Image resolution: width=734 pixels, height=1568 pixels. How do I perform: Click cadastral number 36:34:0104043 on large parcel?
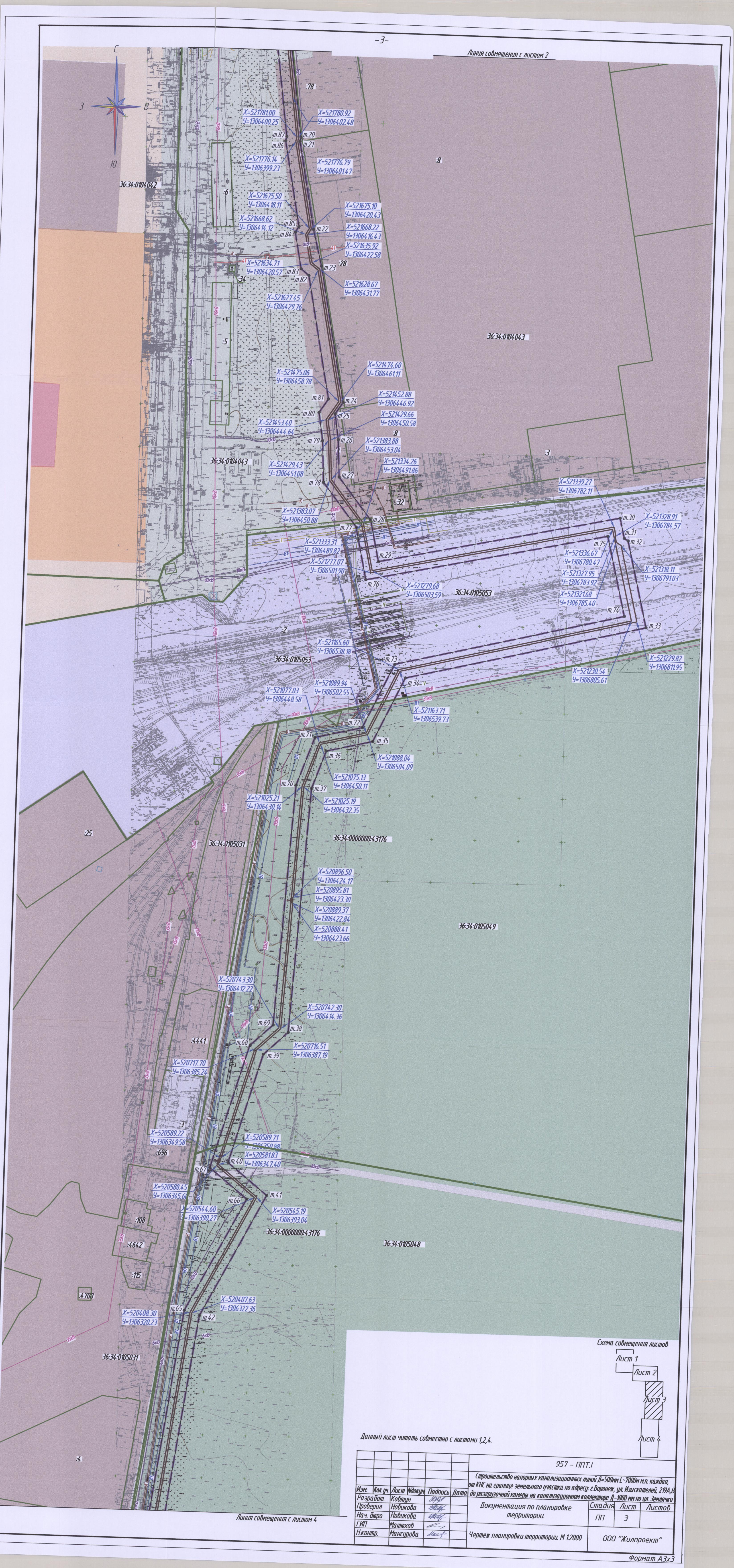[x=506, y=336]
